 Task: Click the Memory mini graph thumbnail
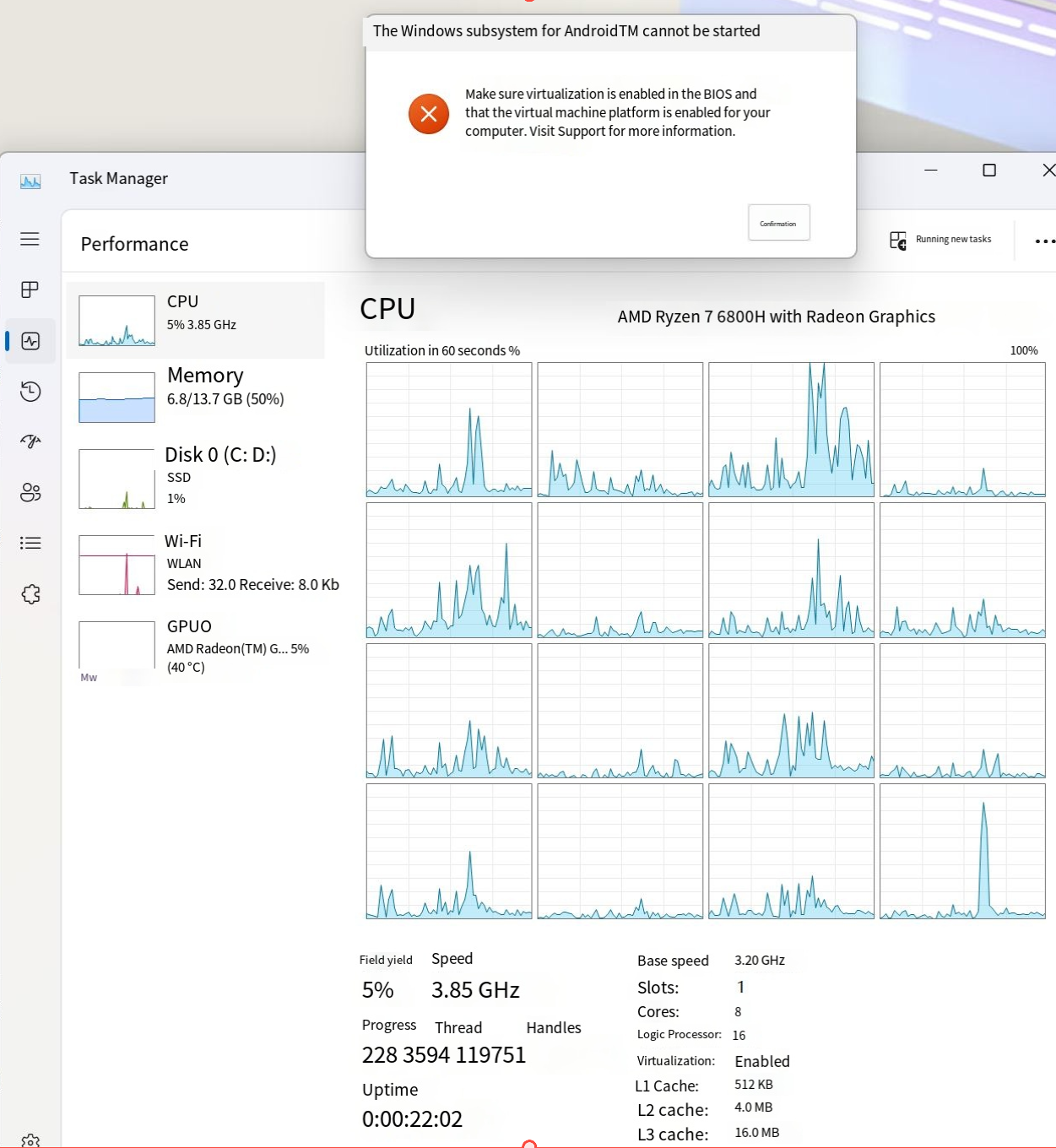pyautogui.click(x=116, y=398)
